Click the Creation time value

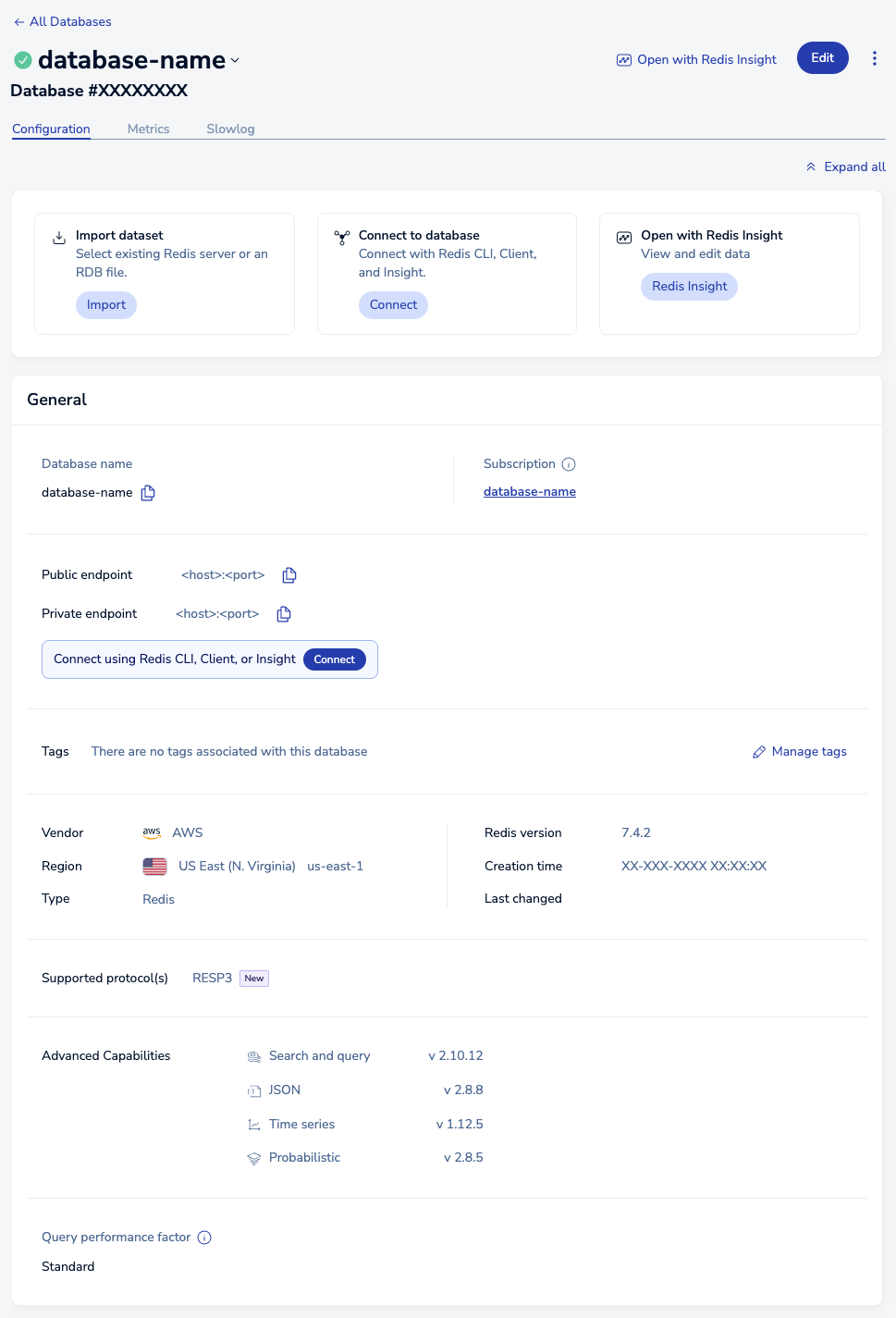tap(693, 867)
